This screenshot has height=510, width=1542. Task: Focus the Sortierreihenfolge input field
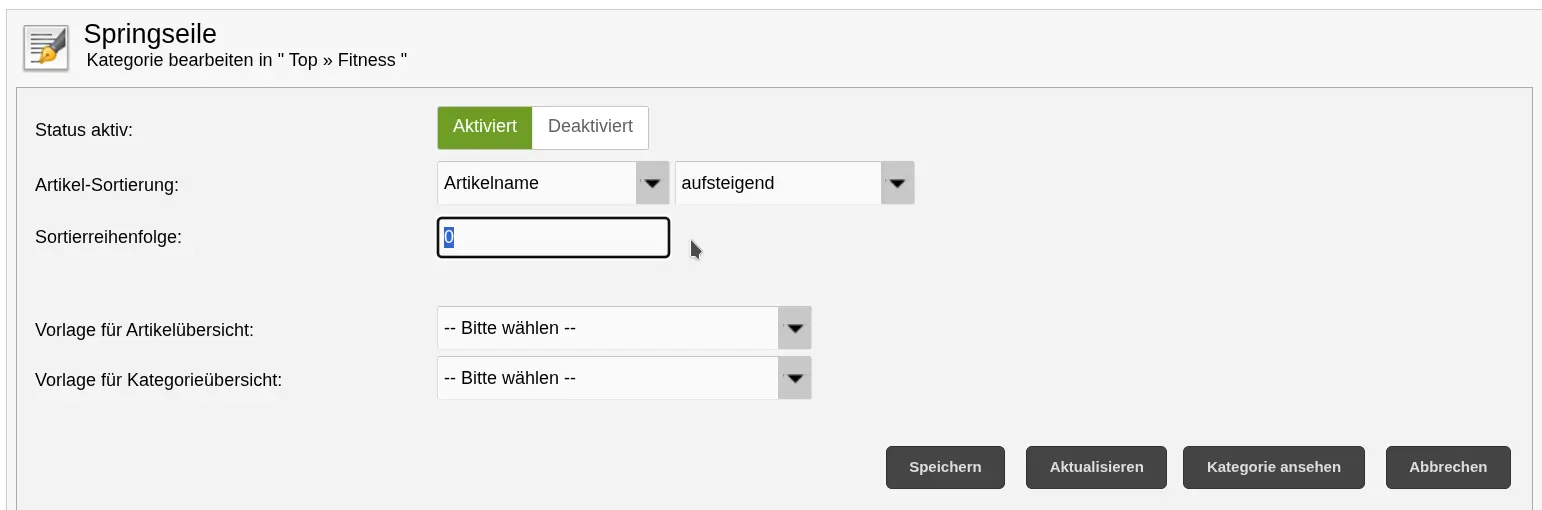pos(553,238)
